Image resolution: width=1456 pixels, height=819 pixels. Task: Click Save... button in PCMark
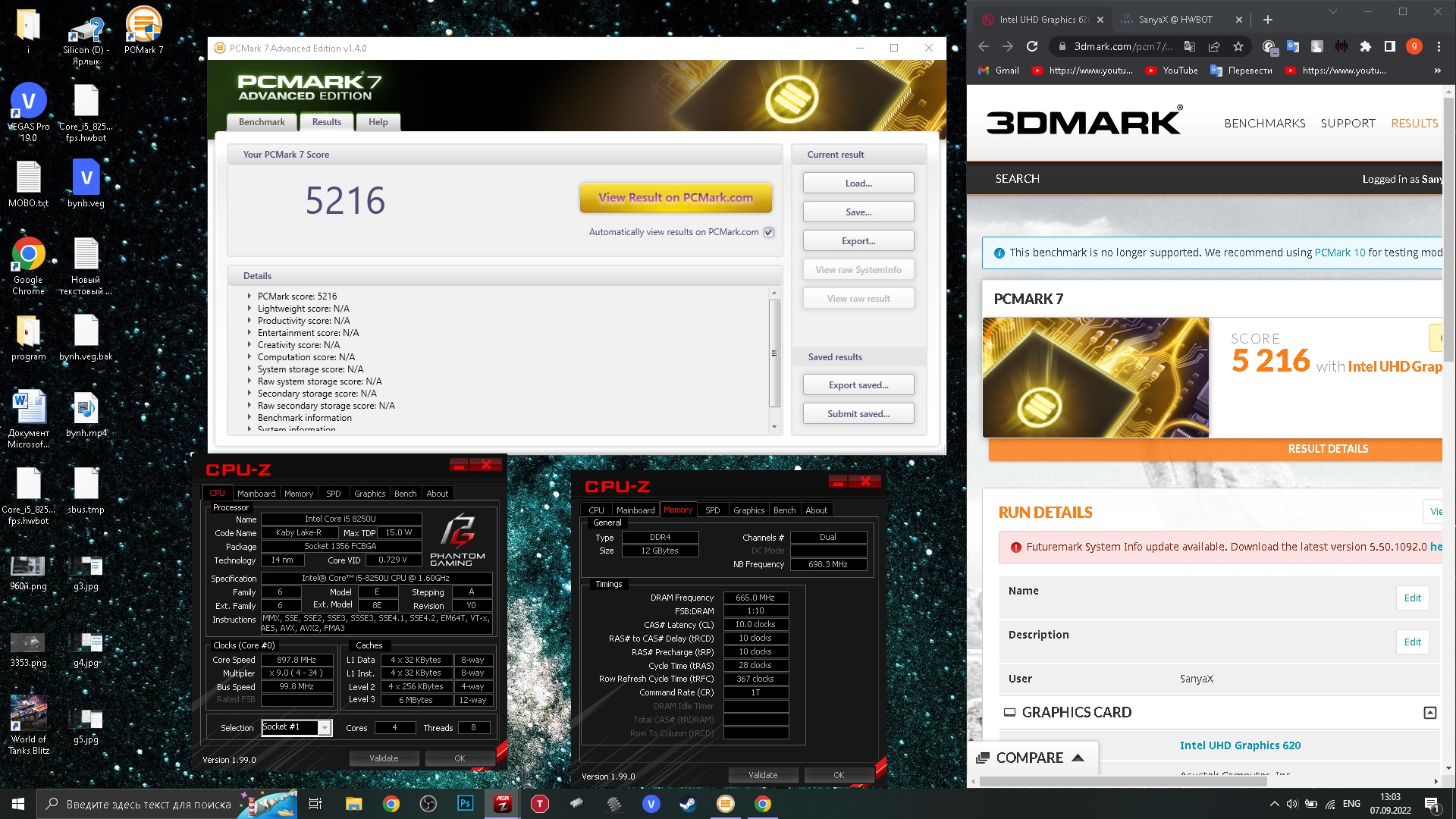coord(858,212)
